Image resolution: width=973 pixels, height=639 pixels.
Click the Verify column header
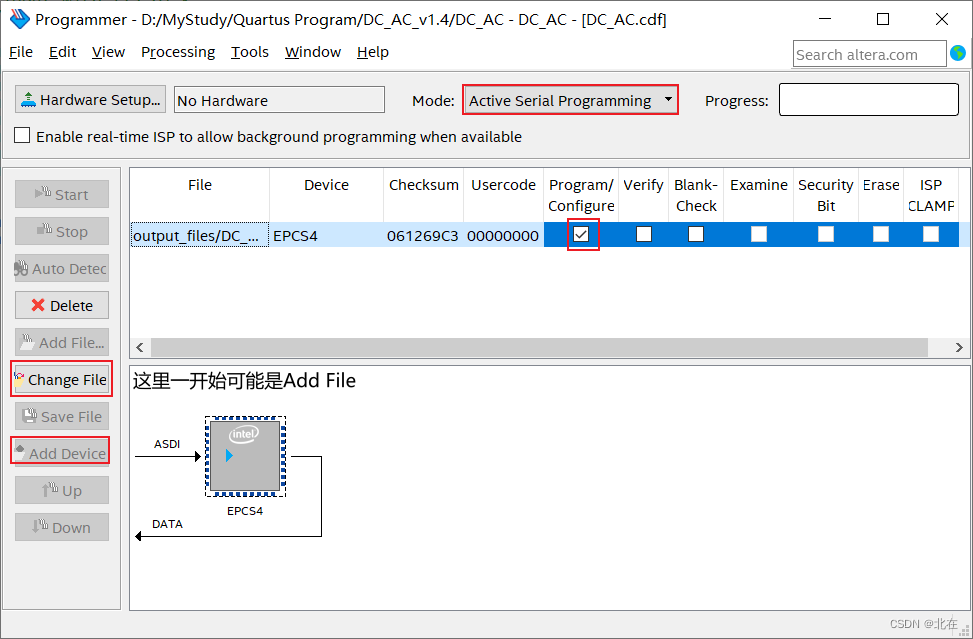[643, 195]
